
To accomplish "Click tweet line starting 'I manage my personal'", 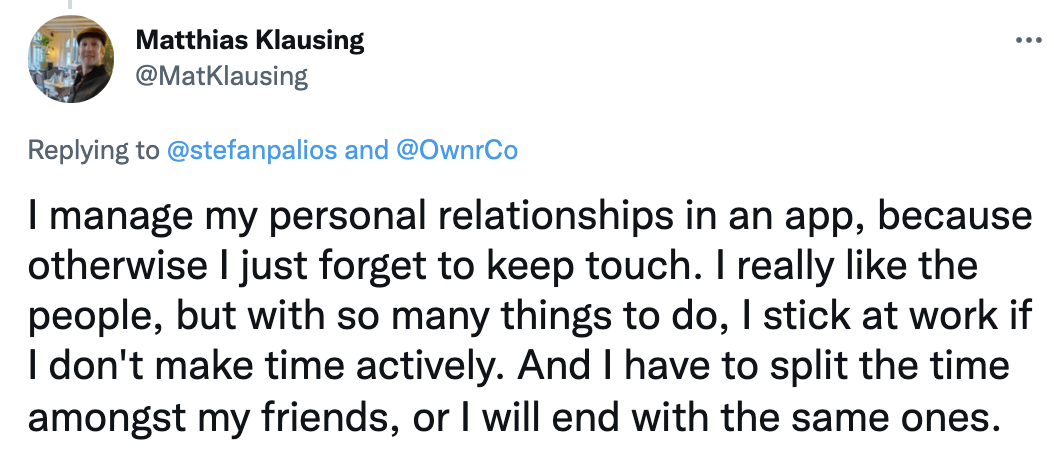I will tap(530, 217).
